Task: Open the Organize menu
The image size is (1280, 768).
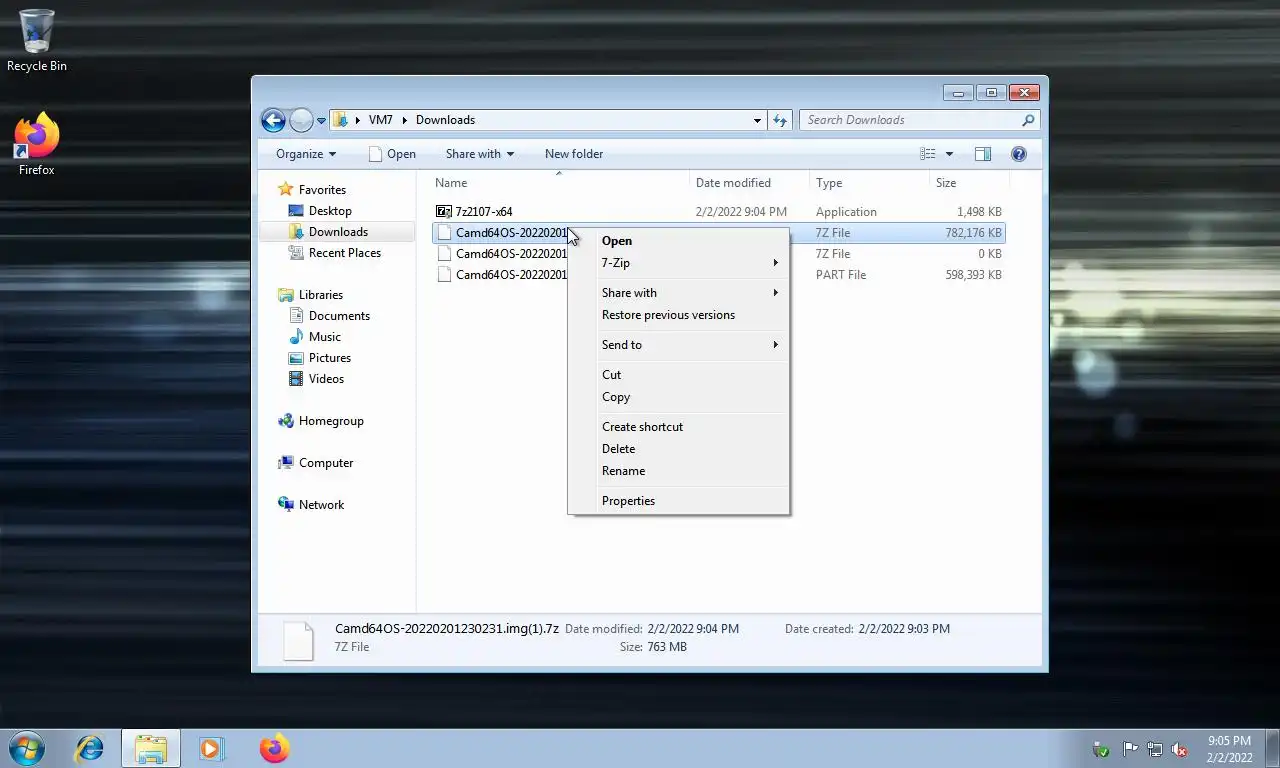Action: [x=306, y=154]
